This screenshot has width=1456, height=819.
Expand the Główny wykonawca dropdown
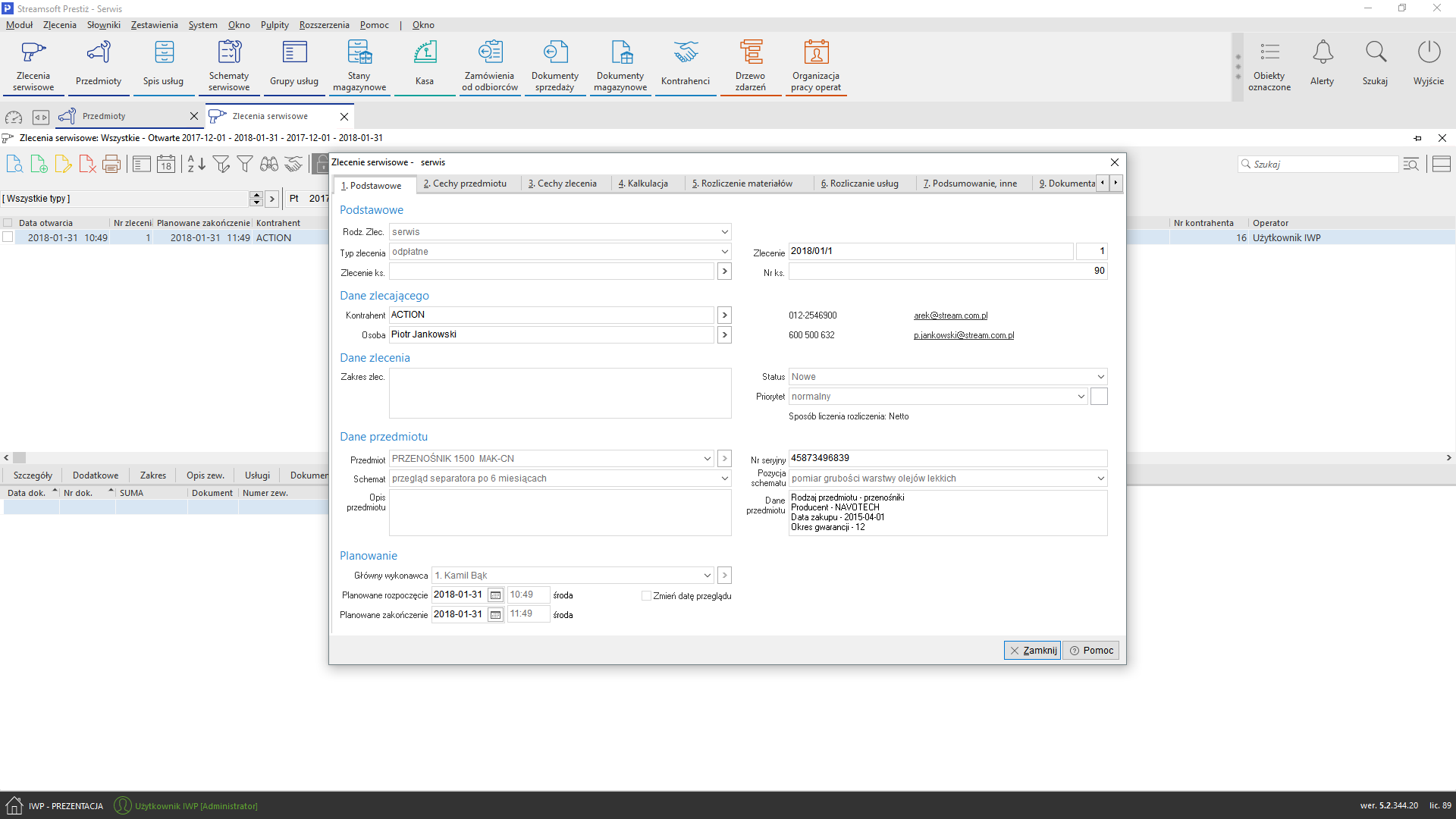(x=707, y=576)
